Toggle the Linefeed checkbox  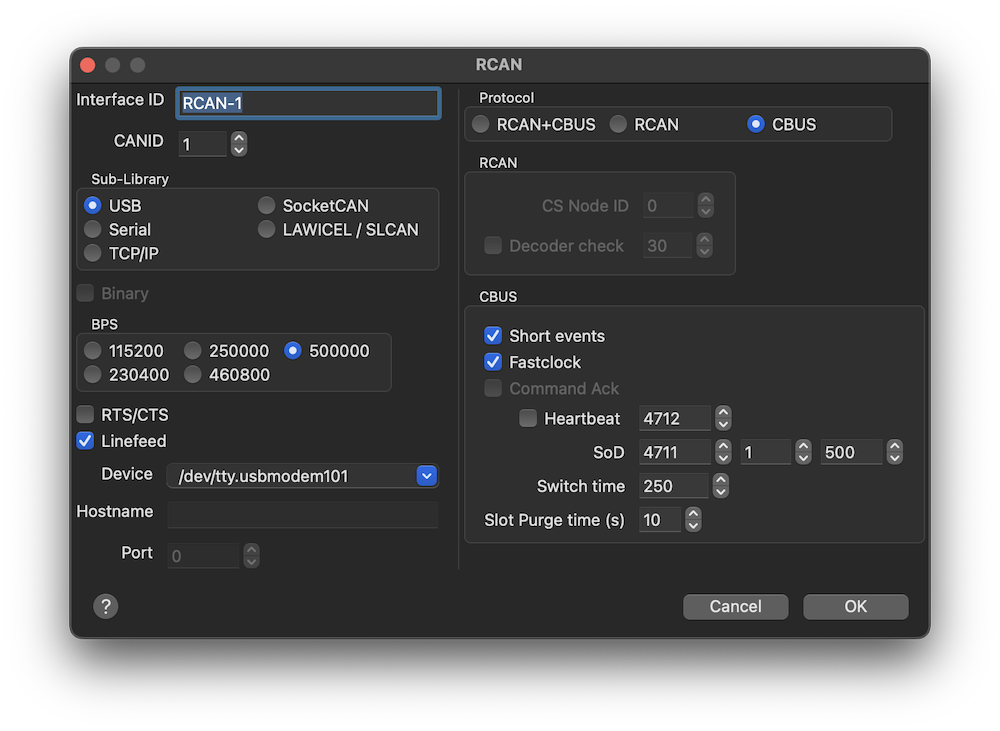point(86,441)
